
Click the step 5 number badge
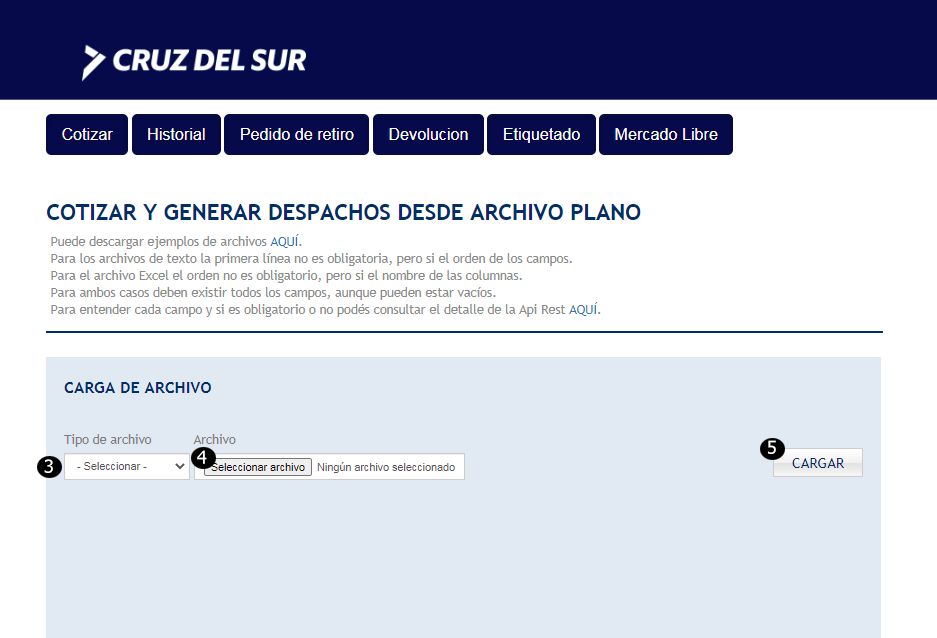(x=772, y=448)
